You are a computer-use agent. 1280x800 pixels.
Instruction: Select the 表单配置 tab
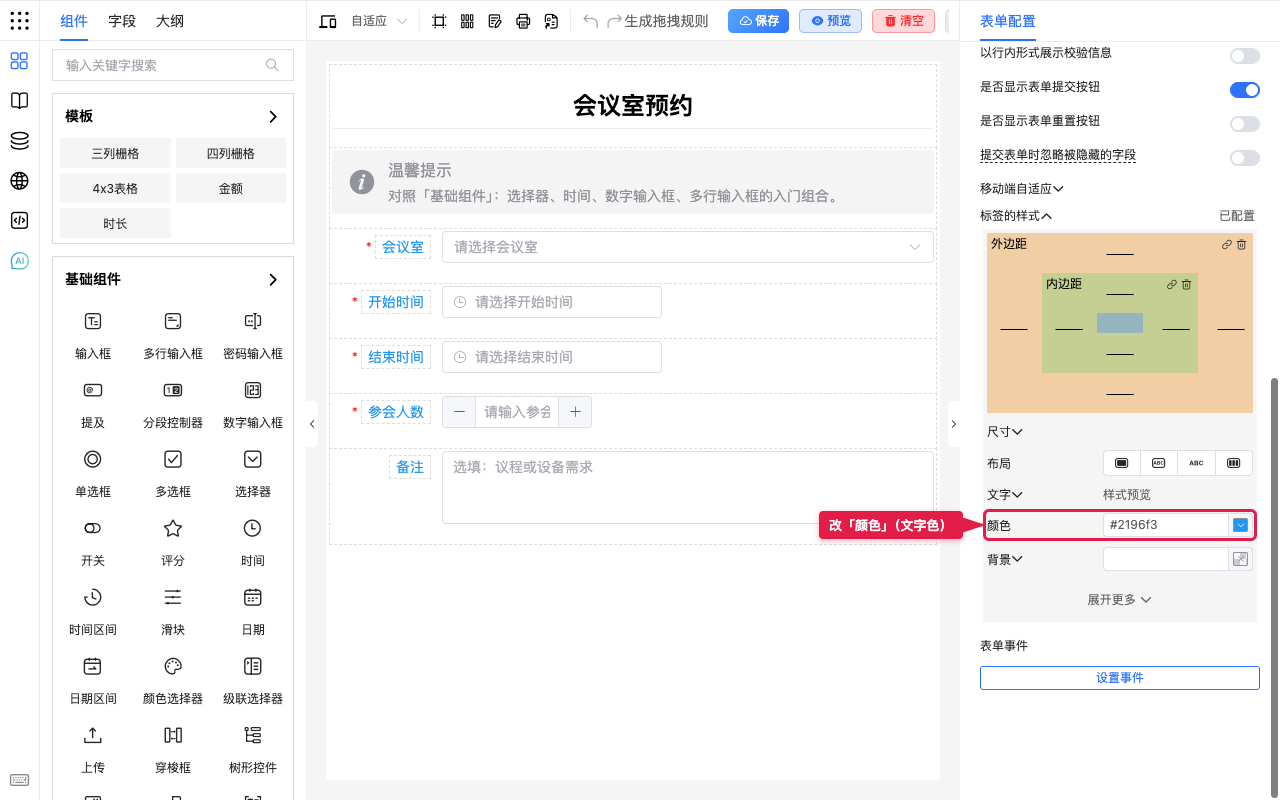[1008, 21]
